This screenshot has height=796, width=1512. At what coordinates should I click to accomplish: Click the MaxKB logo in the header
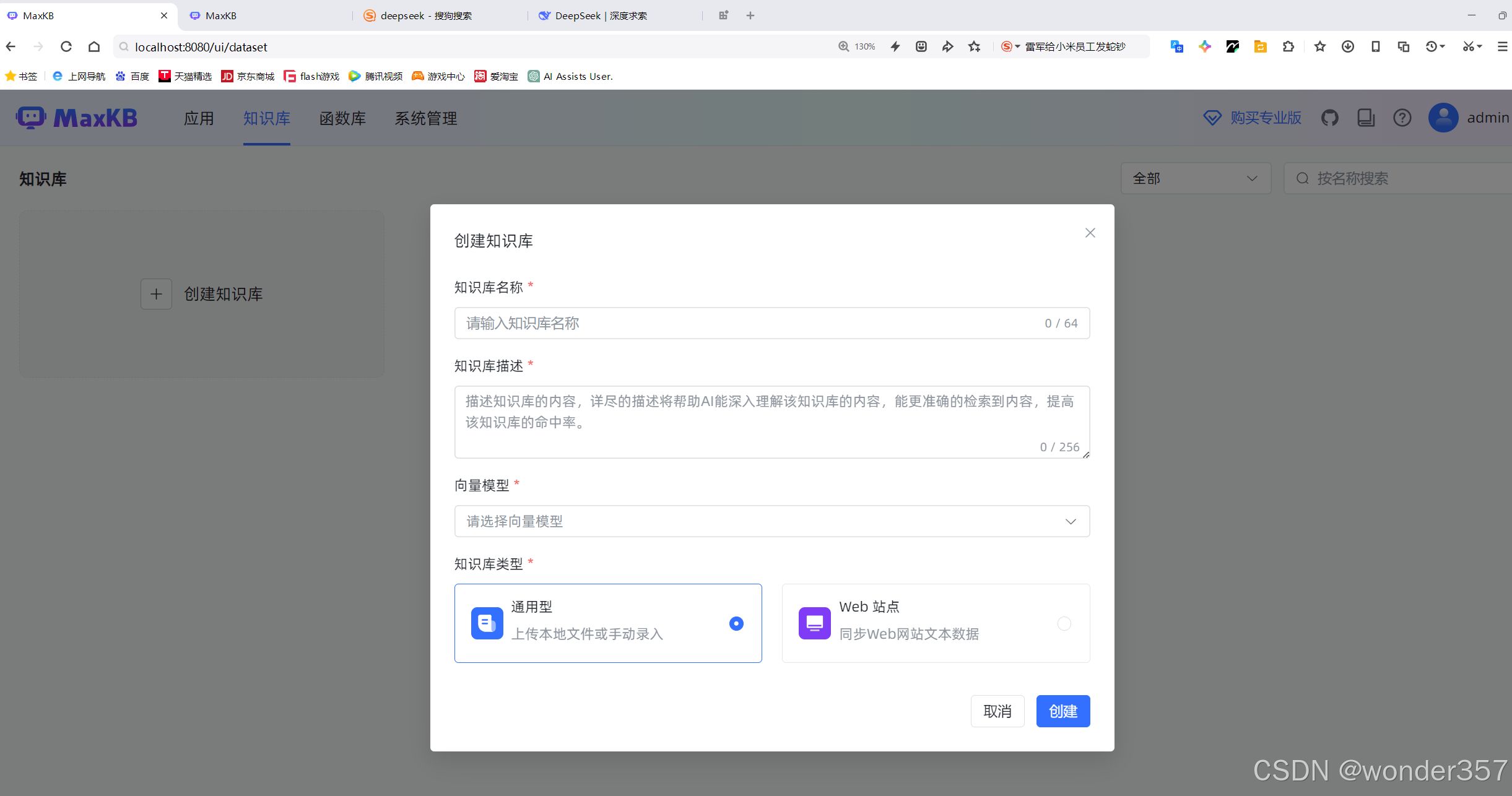[77, 118]
